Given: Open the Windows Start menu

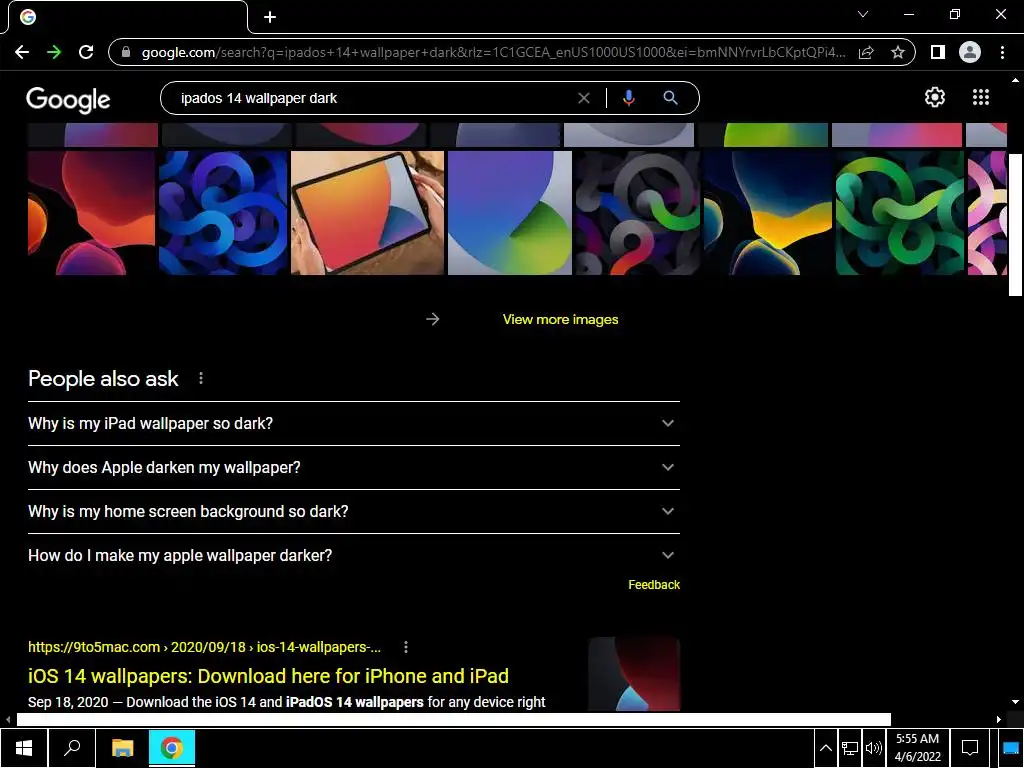Looking at the screenshot, I should pyautogui.click(x=24, y=748).
